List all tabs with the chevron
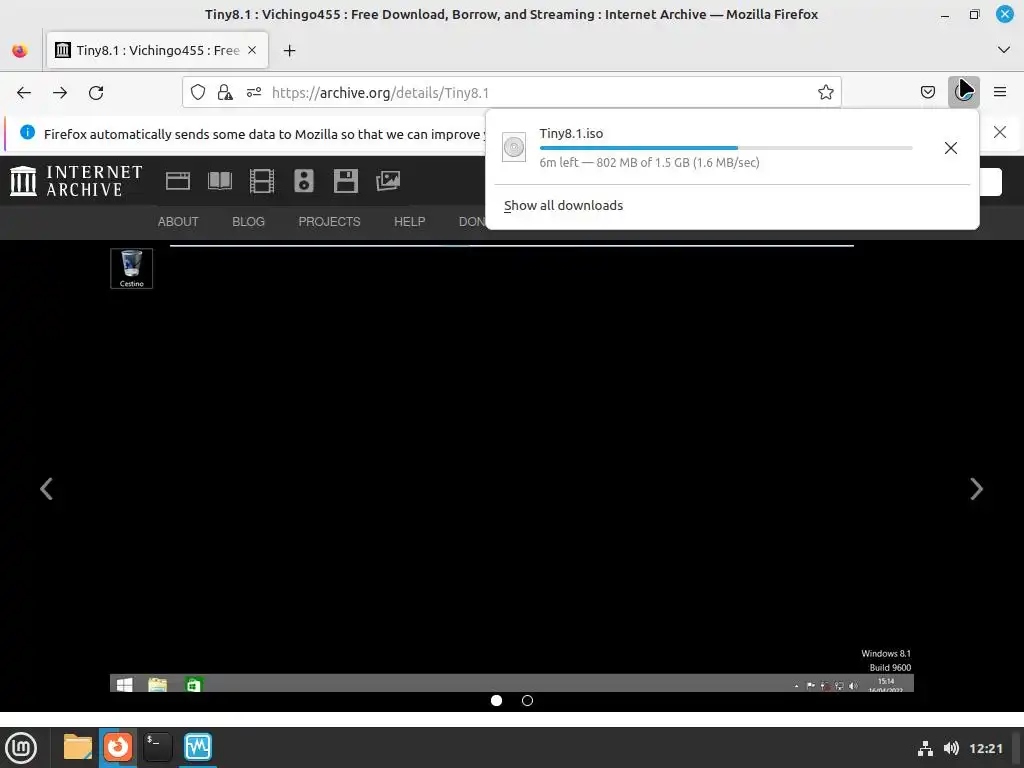Screen dimensions: 1024x768 [x=1004, y=50]
